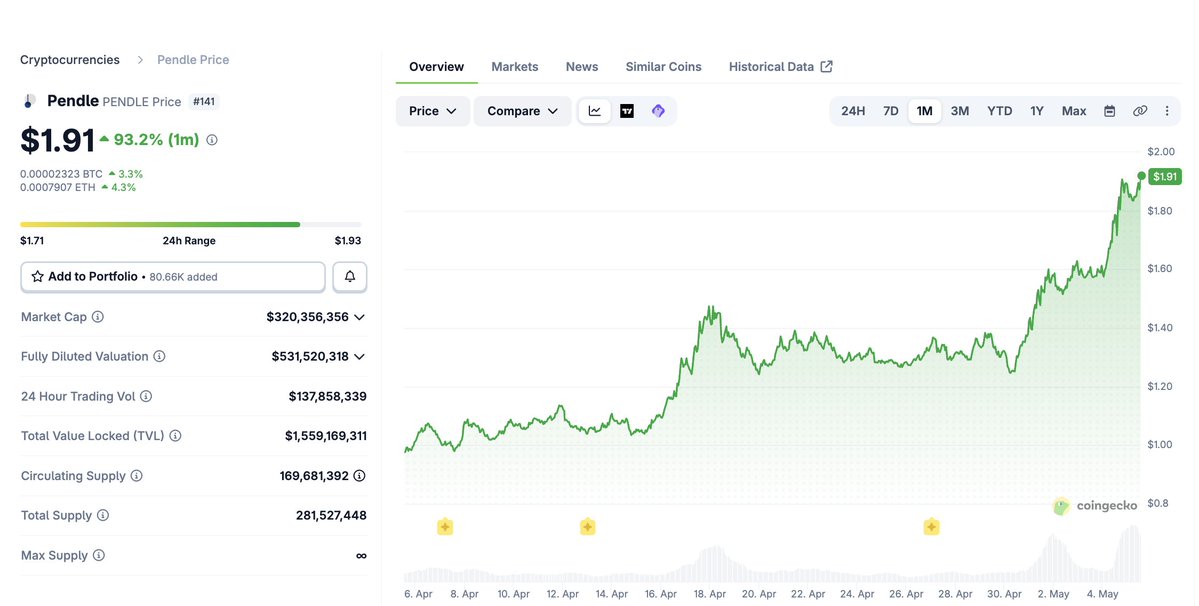1199x606 pixels.
Task: Open the chart three-dot options menu
Action: coord(1167,111)
